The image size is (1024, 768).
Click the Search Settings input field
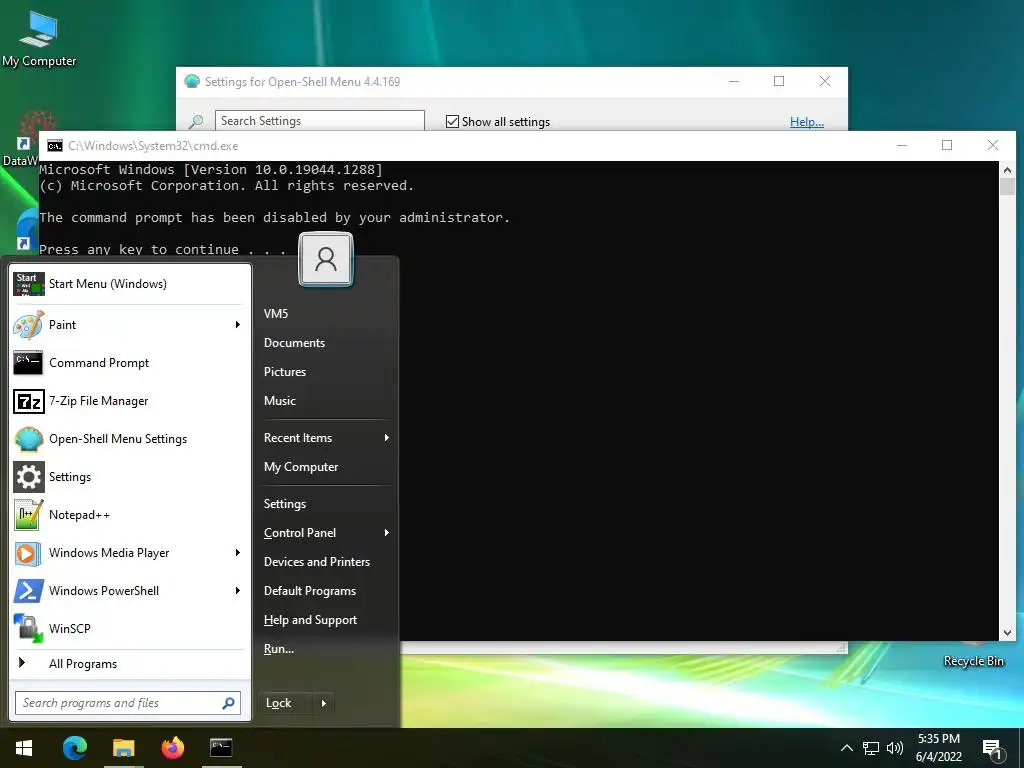(319, 121)
